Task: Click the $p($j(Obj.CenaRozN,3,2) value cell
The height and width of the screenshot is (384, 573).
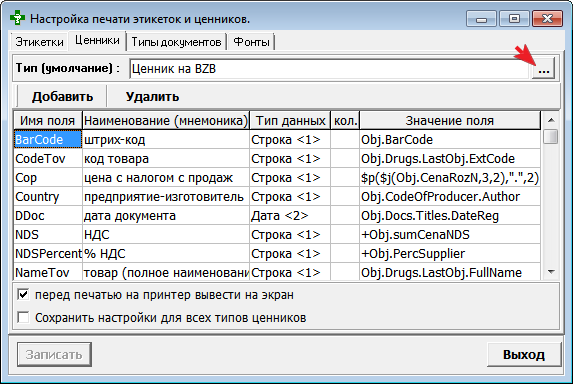Action: pos(450,178)
